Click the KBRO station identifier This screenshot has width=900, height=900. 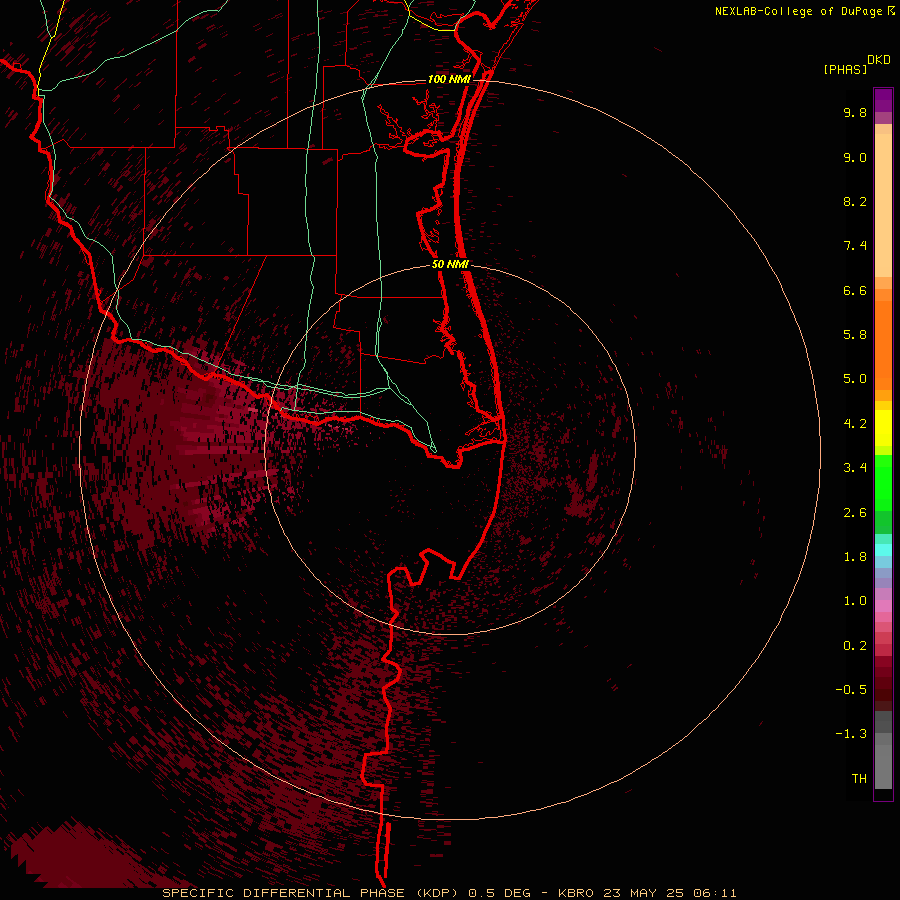click(x=574, y=893)
